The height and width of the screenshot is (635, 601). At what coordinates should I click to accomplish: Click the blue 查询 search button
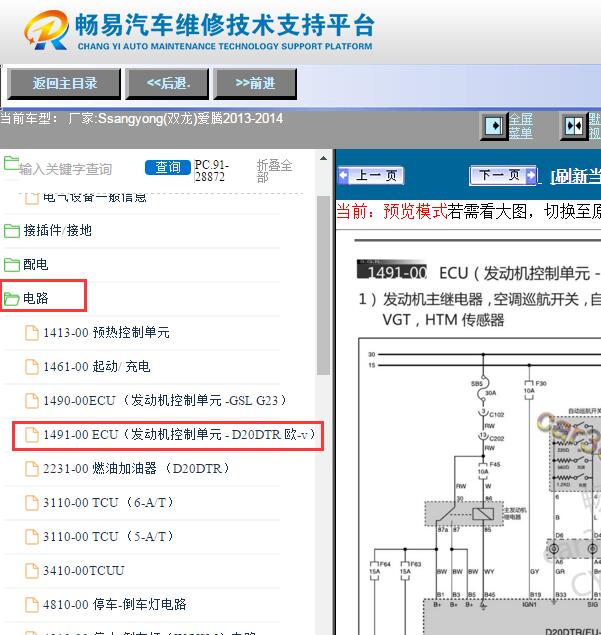(168, 167)
